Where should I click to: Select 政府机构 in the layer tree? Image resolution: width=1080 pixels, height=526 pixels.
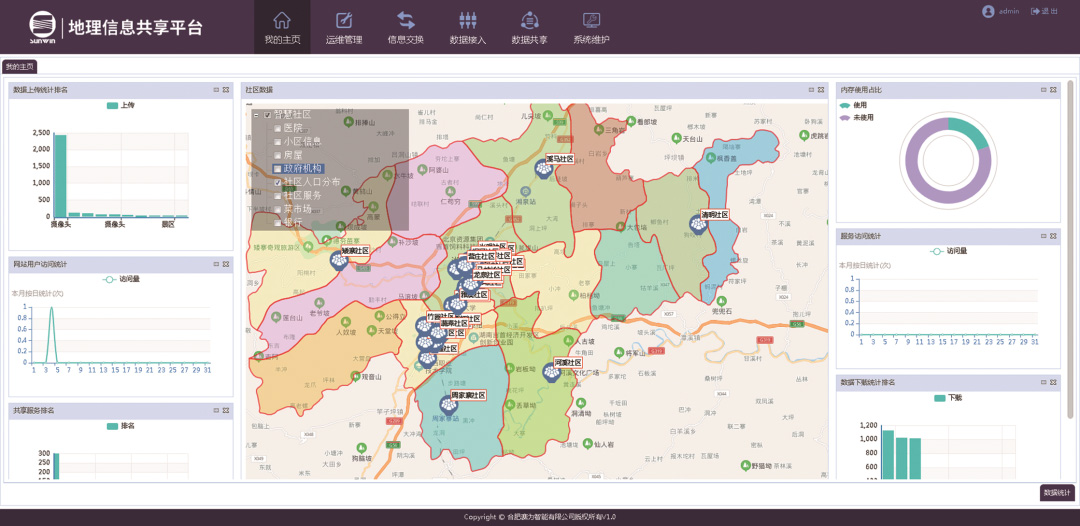(302, 169)
